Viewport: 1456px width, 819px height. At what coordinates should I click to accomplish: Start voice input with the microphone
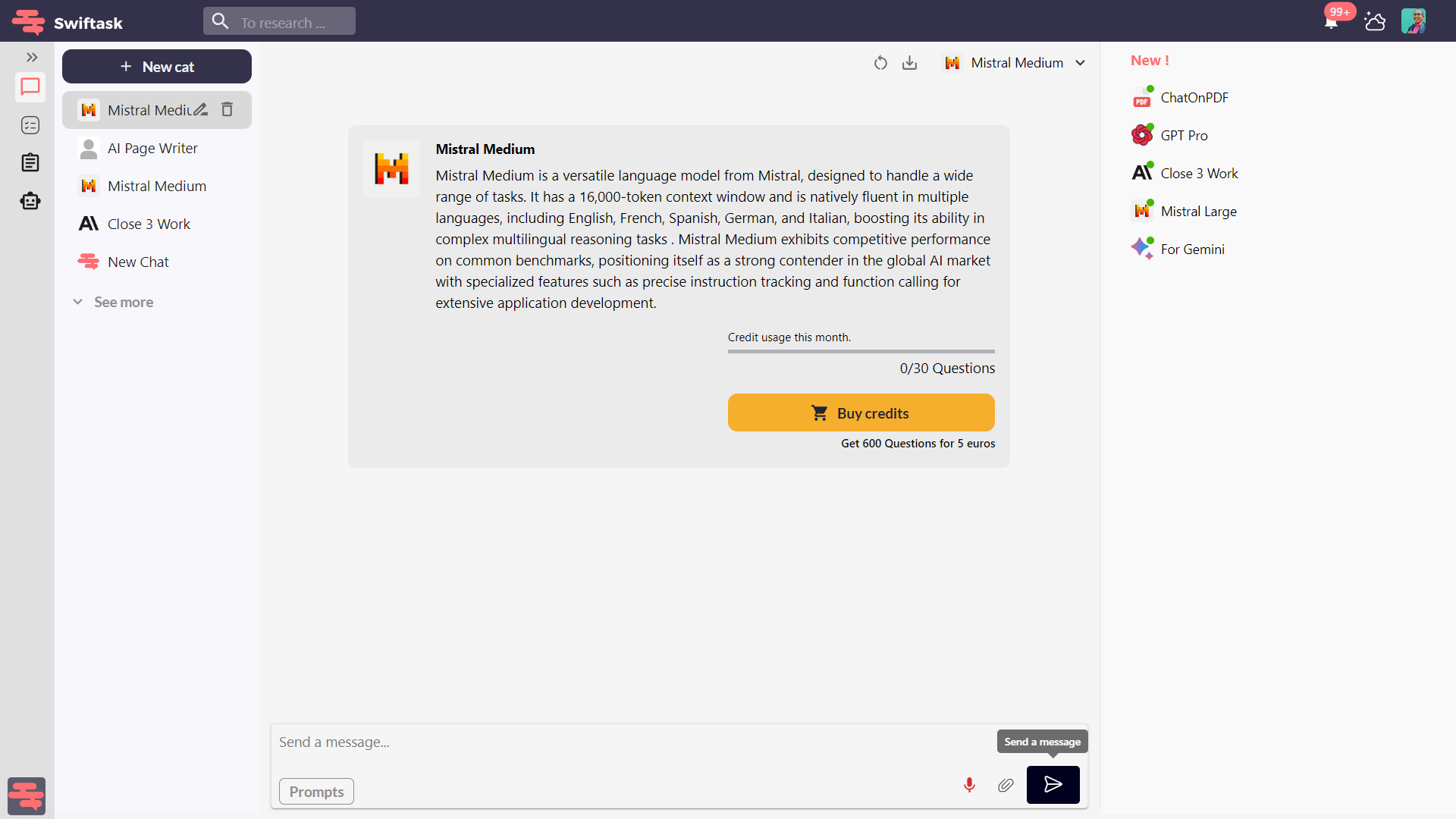point(968,785)
